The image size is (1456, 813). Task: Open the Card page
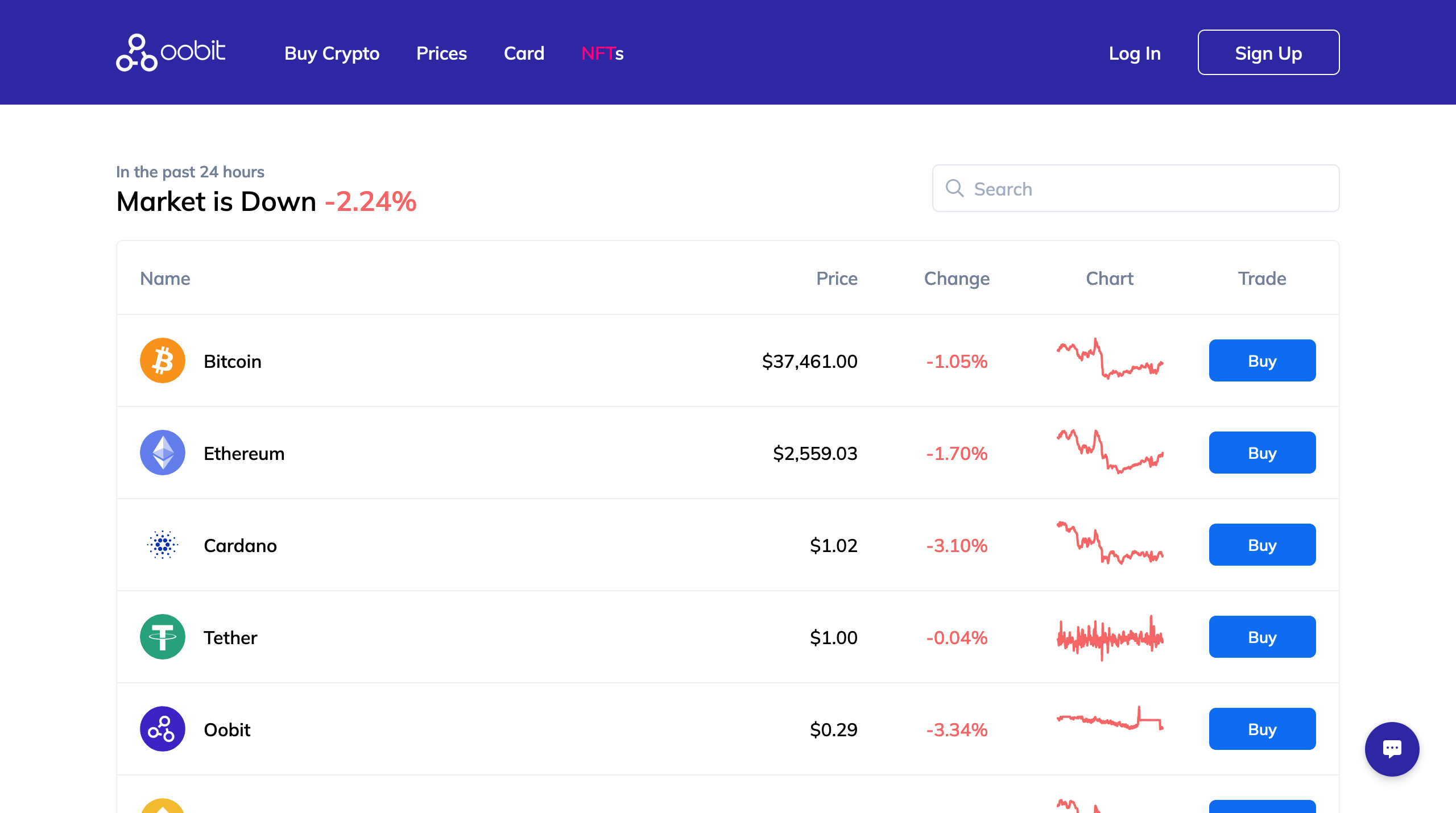pyautogui.click(x=524, y=53)
